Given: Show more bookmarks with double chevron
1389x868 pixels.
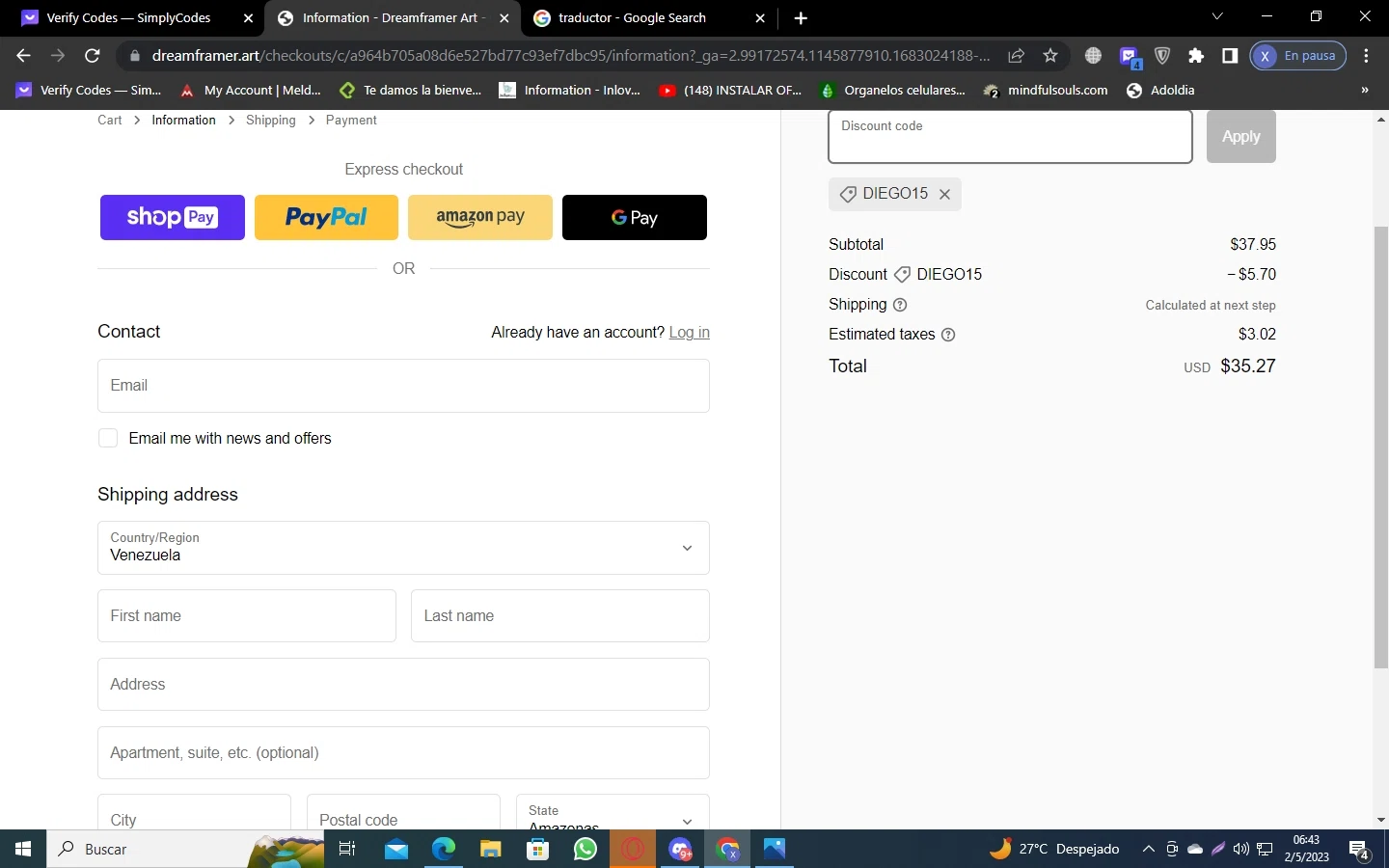Looking at the screenshot, I should (x=1364, y=90).
